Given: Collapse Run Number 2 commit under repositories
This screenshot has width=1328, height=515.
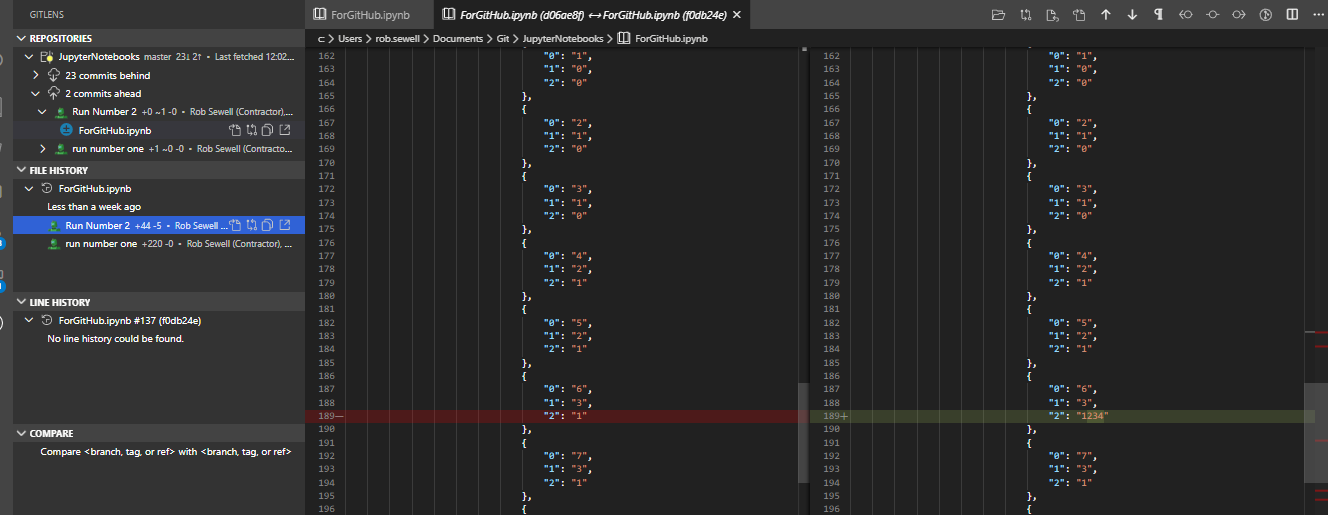Looking at the screenshot, I should [x=42, y=112].
